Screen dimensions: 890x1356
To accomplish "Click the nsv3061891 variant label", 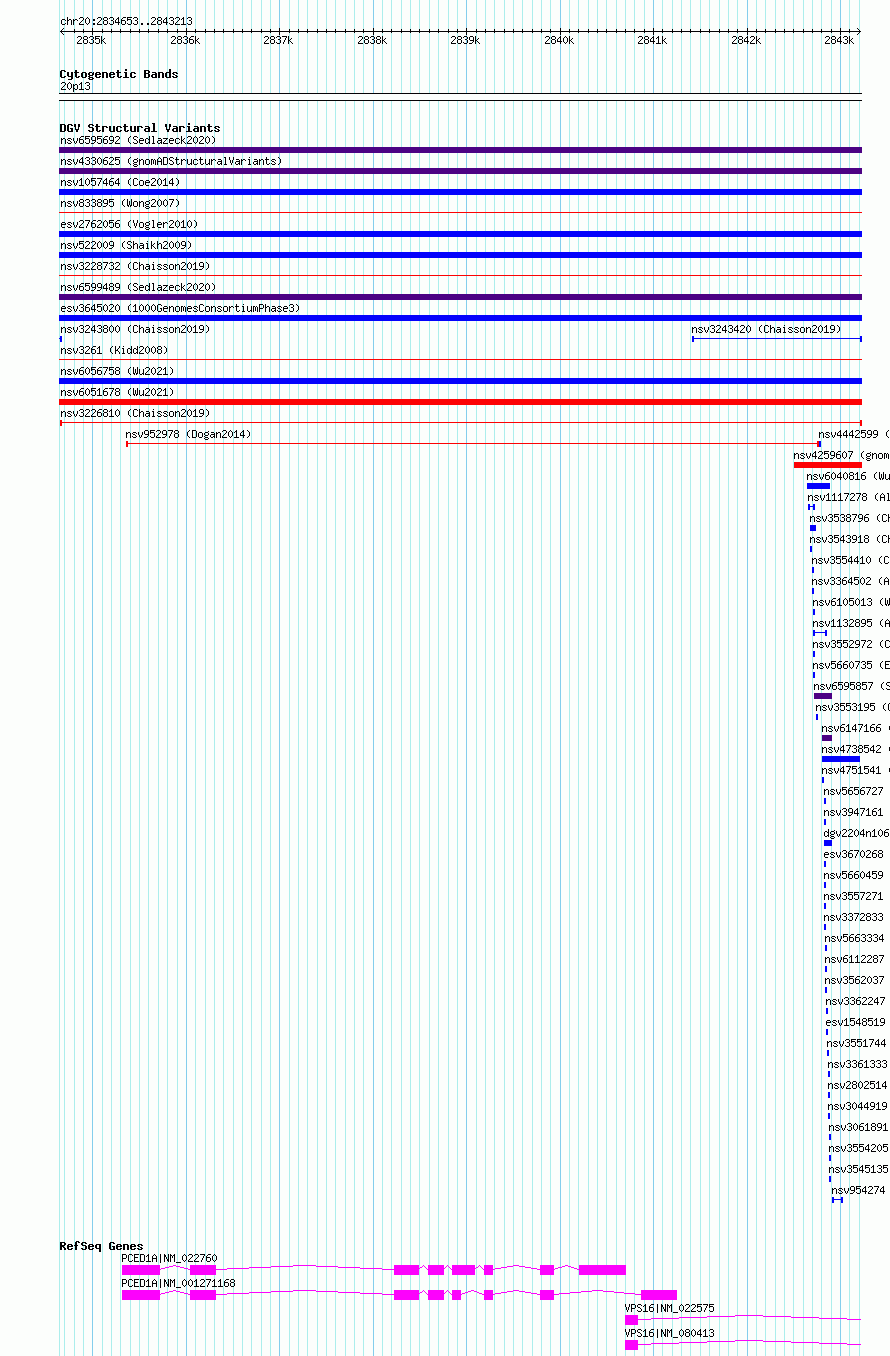I will [x=859, y=1127].
